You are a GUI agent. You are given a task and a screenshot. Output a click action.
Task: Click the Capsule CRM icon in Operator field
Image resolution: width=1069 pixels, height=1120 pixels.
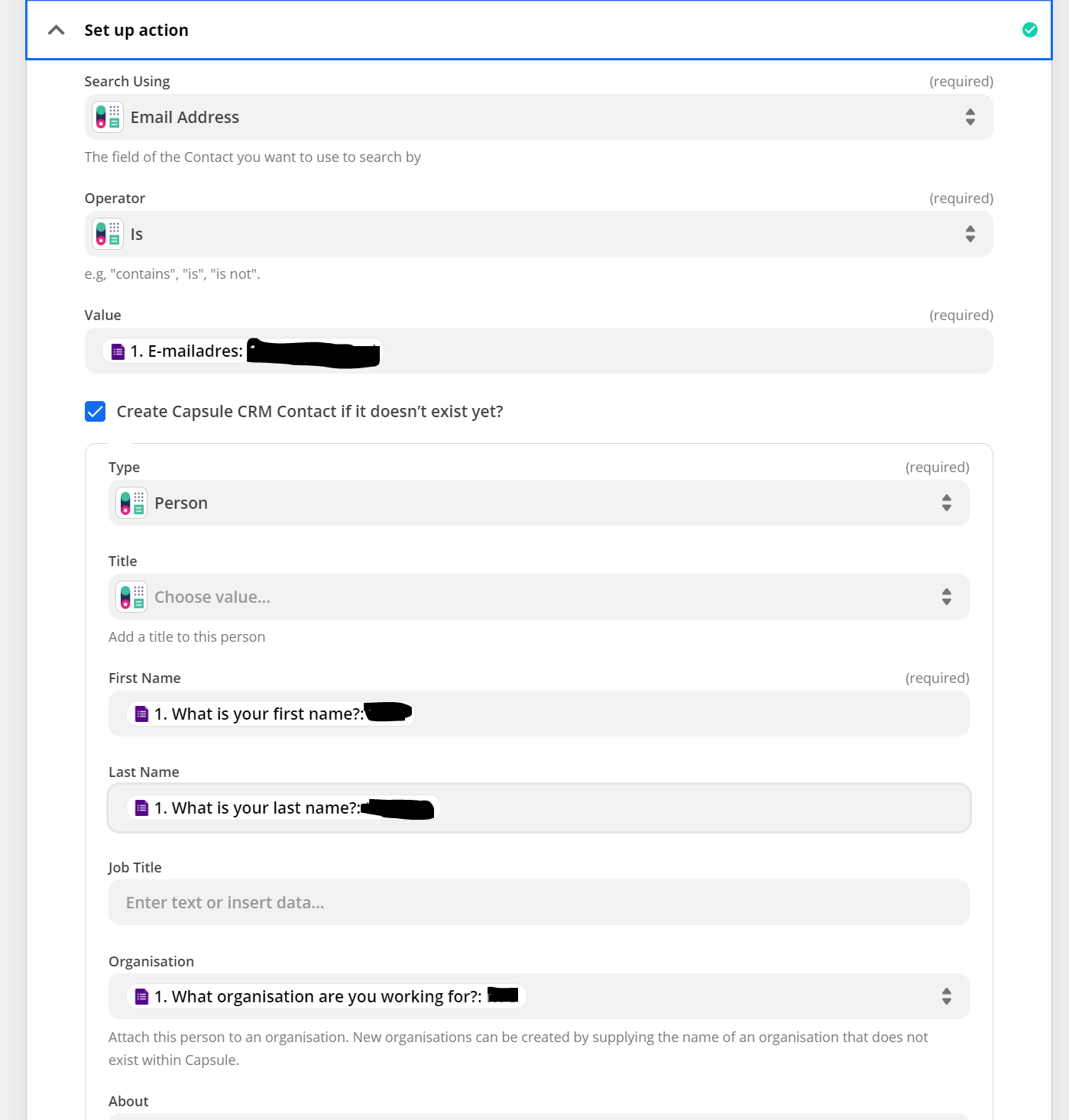pyautogui.click(x=108, y=235)
